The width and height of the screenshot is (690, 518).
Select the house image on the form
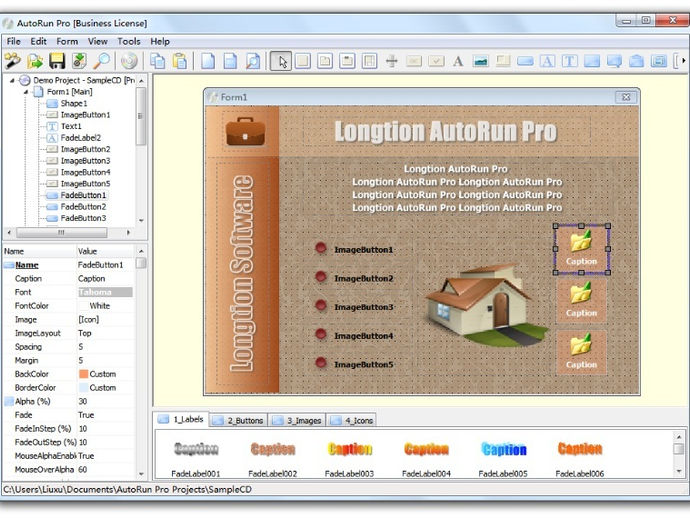click(x=486, y=305)
